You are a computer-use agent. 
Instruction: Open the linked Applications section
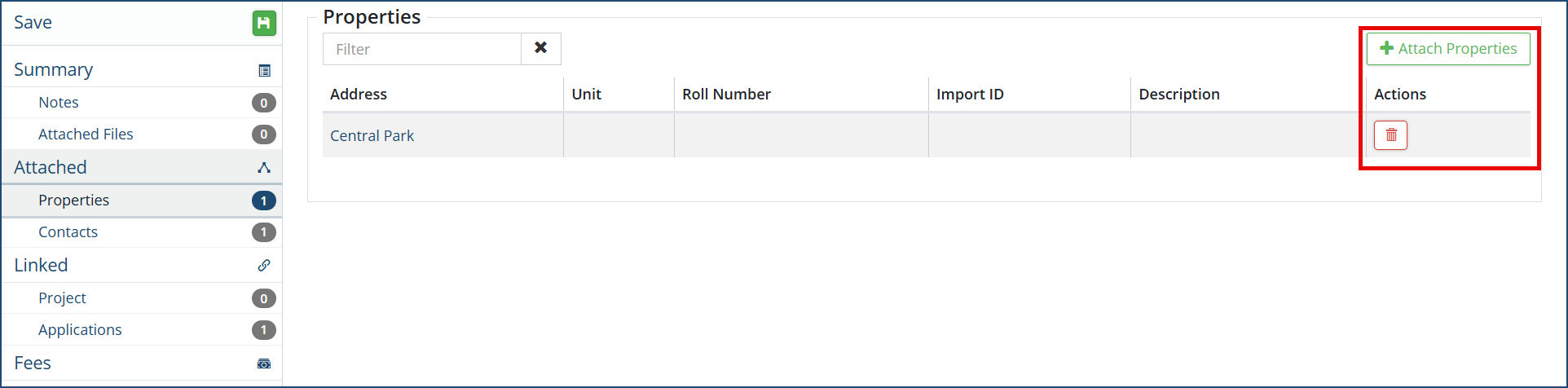pyautogui.click(x=80, y=330)
